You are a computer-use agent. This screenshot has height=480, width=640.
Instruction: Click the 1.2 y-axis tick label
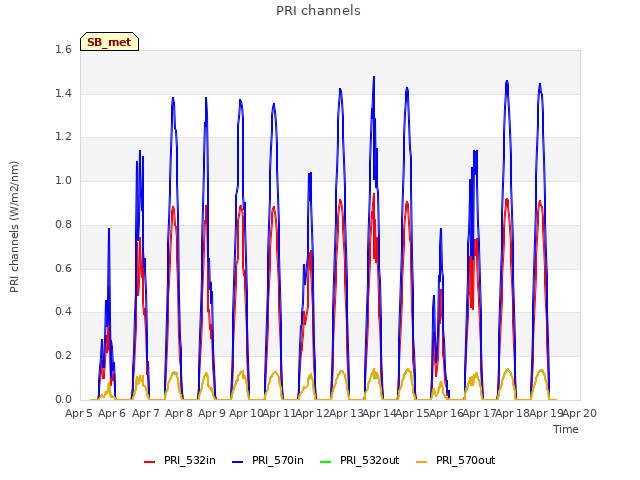point(63,137)
